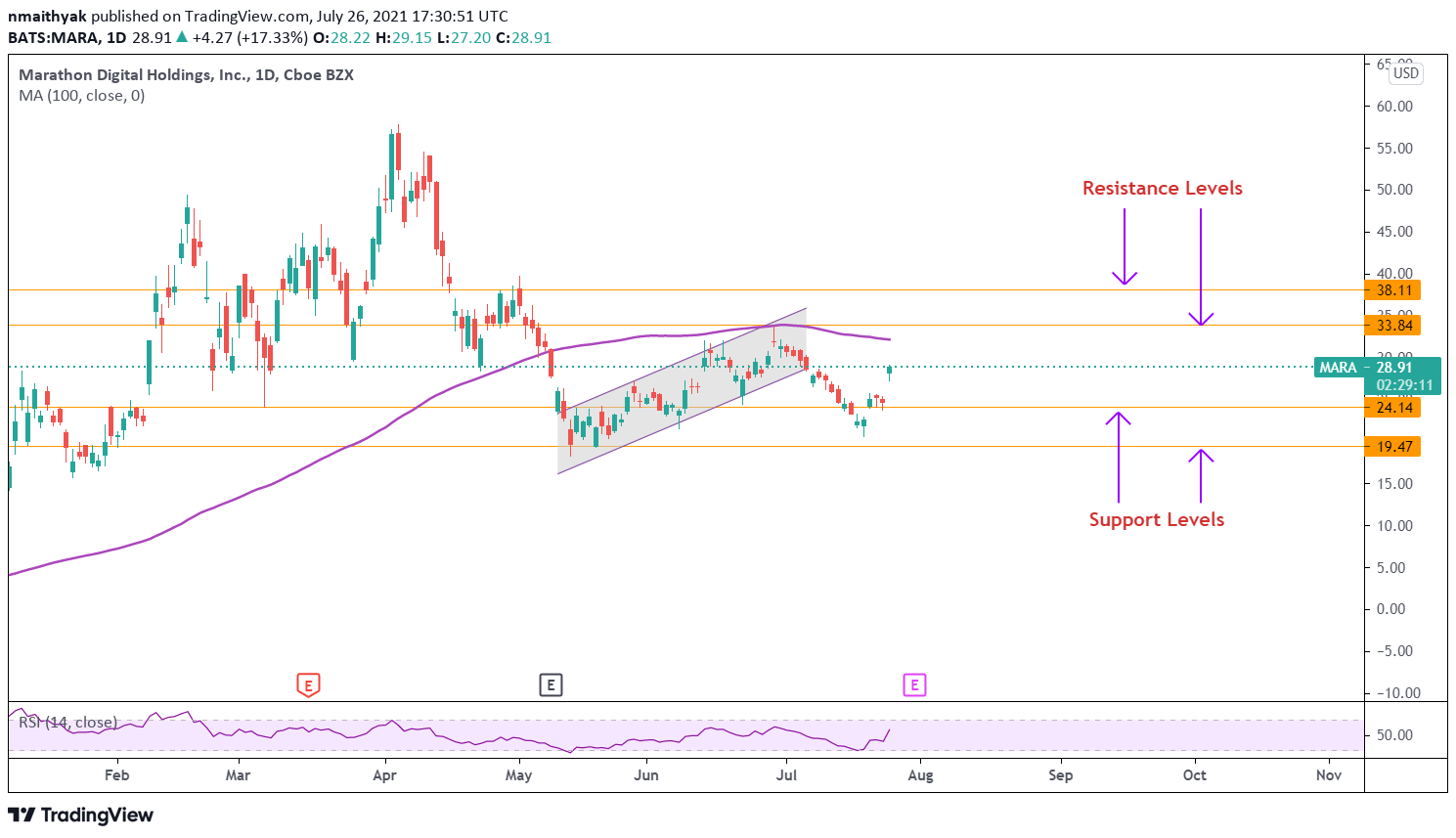The width and height of the screenshot is (1456, 838).
Task: Click the 38.11 orange price label
Action: click(x=1394, y=290)
